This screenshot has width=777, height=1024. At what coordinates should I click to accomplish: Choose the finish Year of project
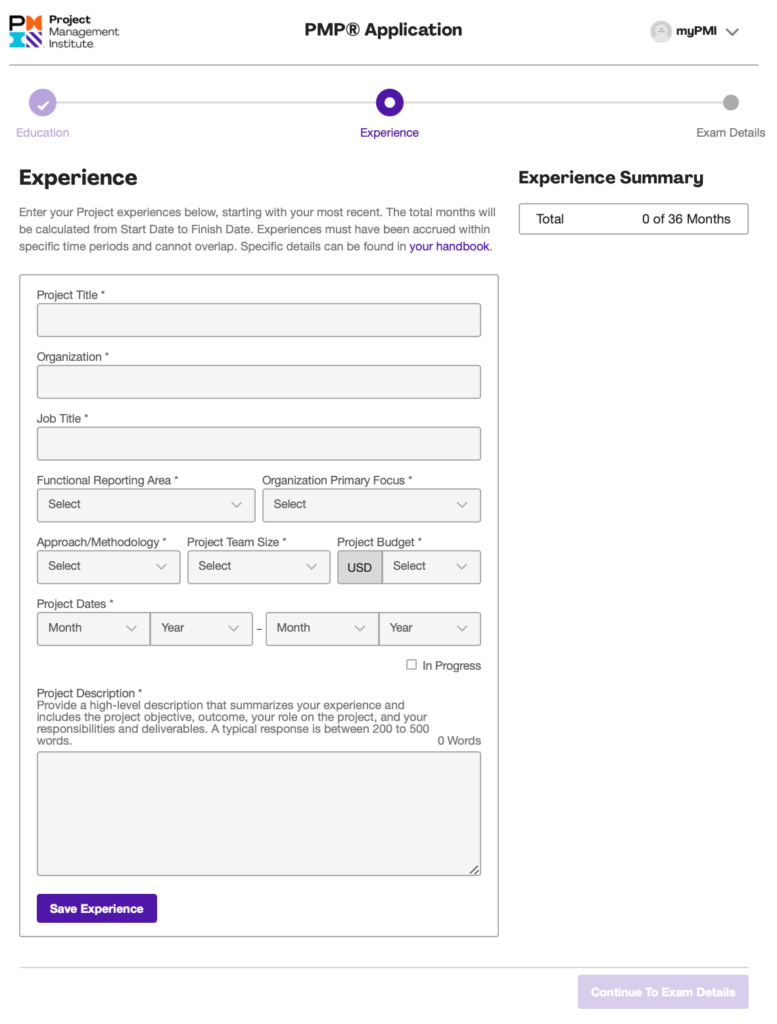tap(430, 628)
